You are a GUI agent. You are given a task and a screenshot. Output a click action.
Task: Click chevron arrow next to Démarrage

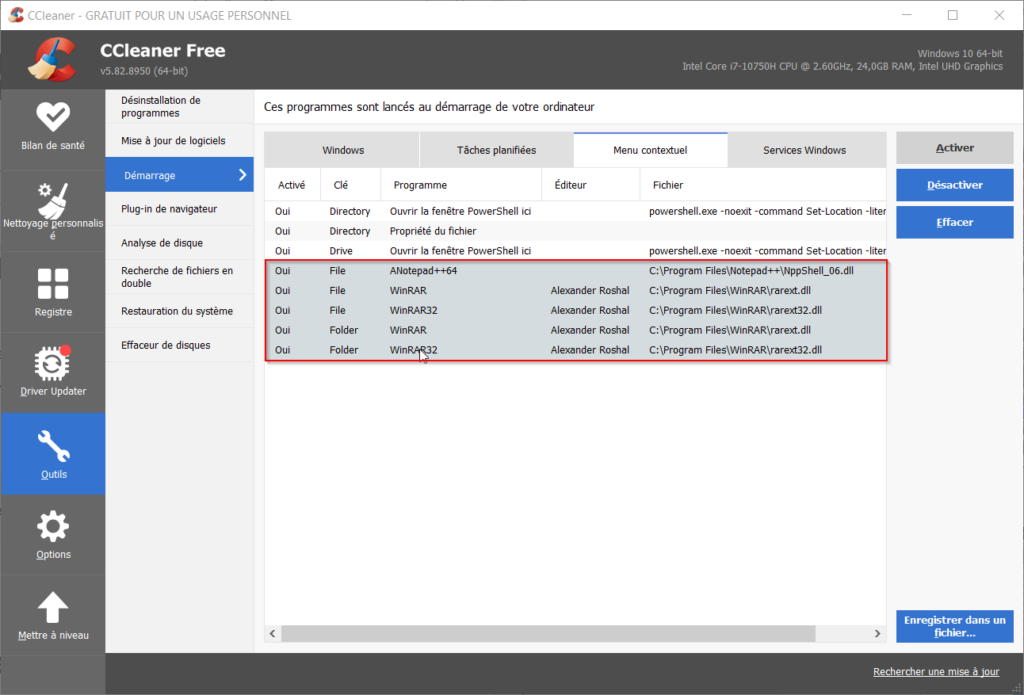(242, 174)
